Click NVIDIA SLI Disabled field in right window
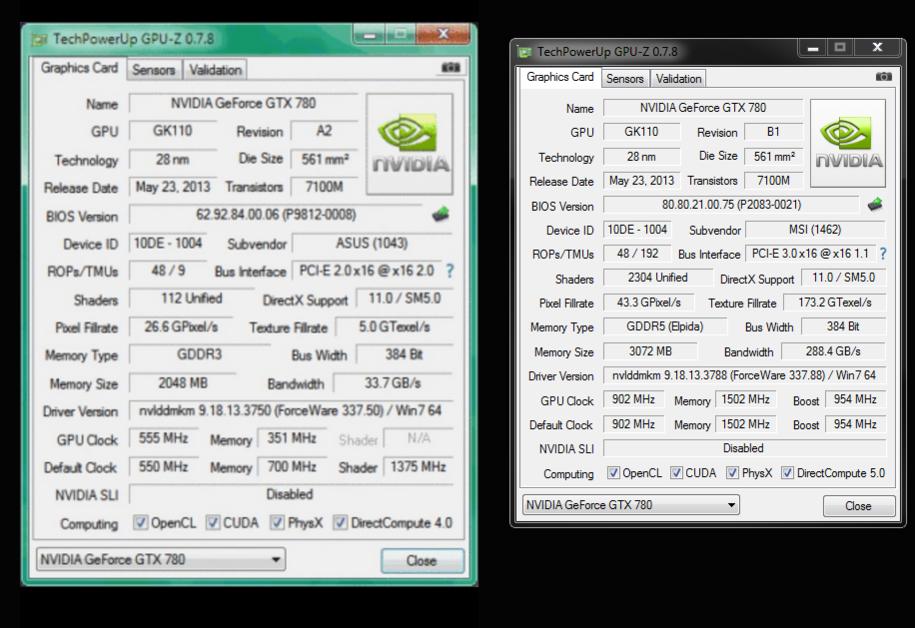 (x=744, y=448)
